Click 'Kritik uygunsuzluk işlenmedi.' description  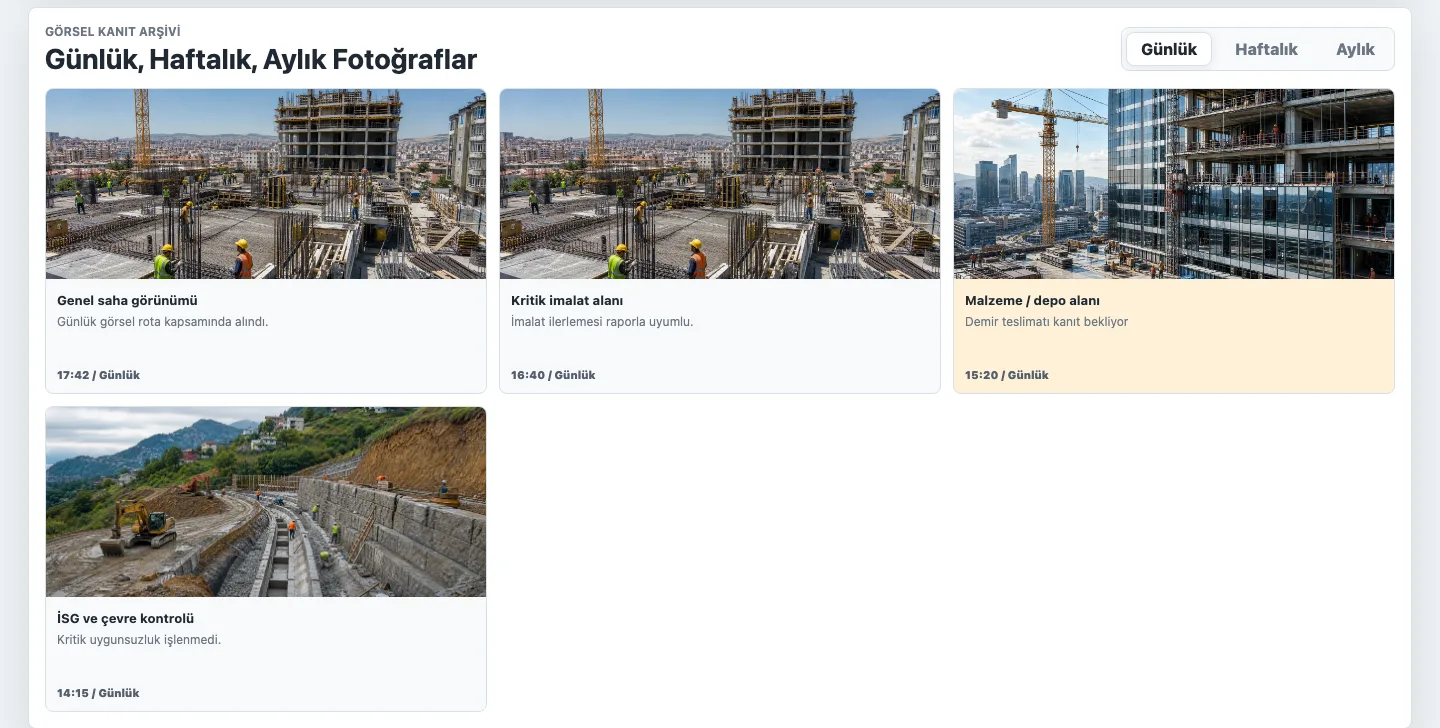[139, 640]
